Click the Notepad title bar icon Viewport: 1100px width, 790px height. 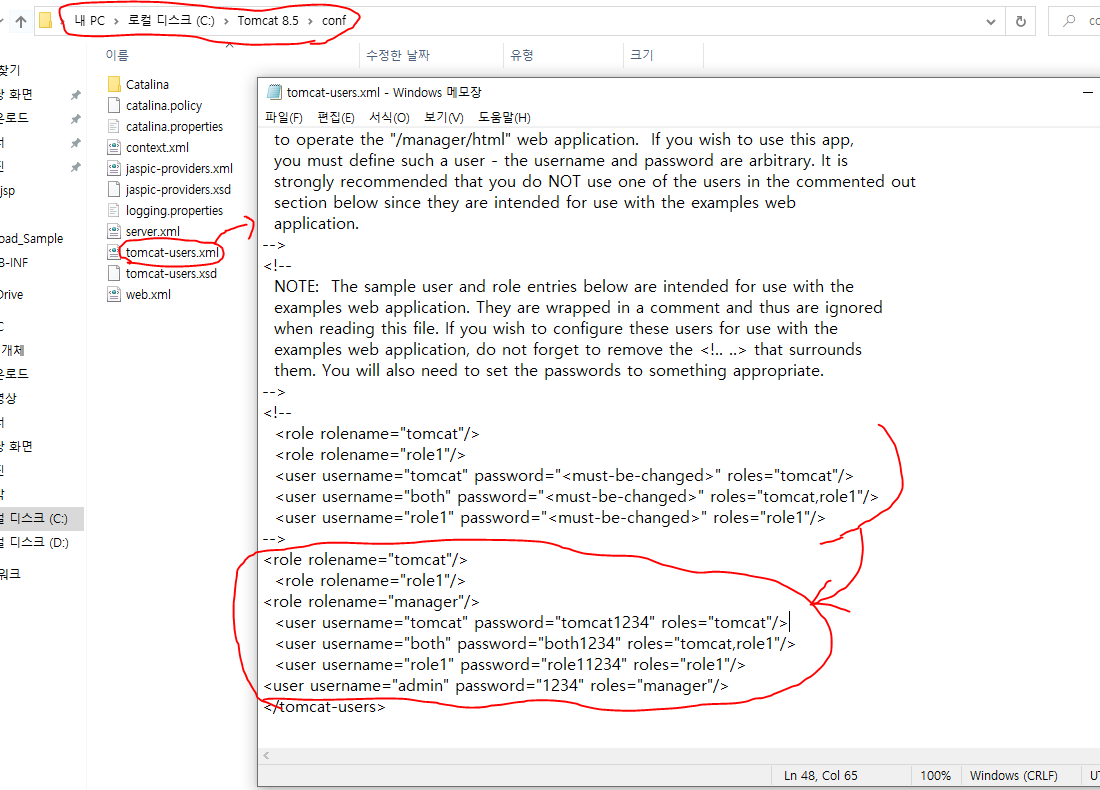point(274,92)
